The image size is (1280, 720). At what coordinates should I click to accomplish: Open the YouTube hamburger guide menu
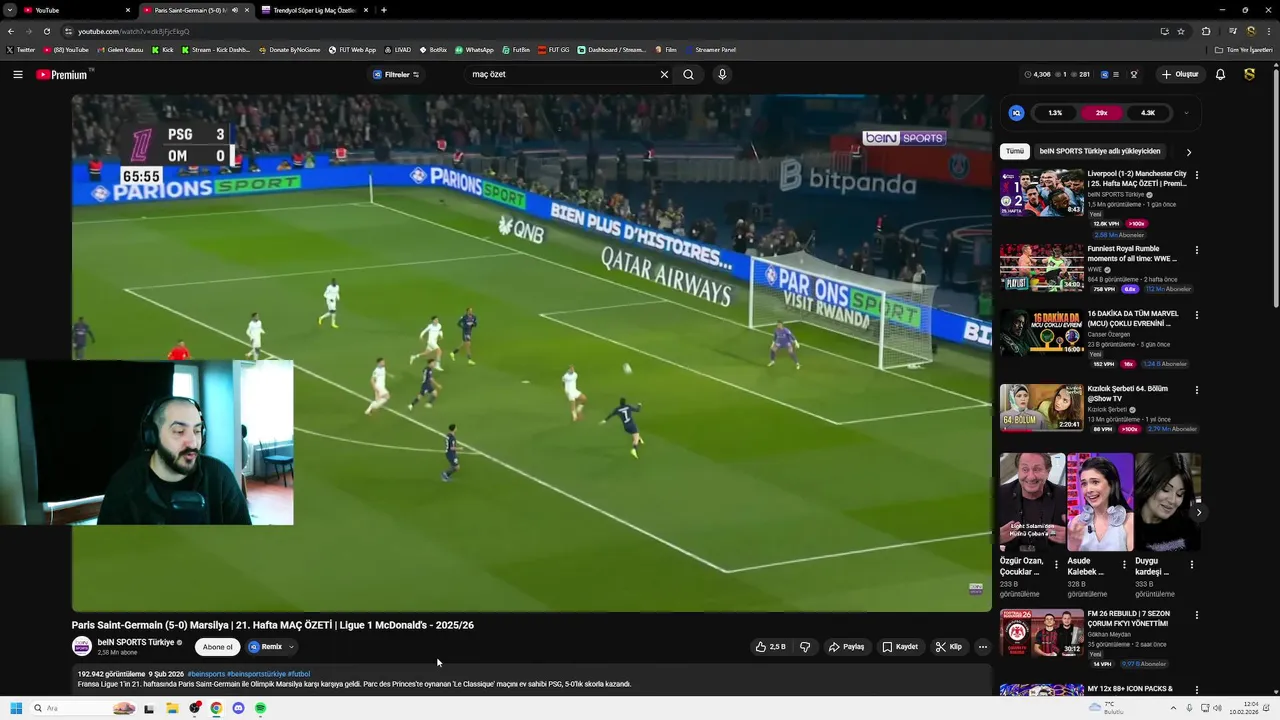17,74
